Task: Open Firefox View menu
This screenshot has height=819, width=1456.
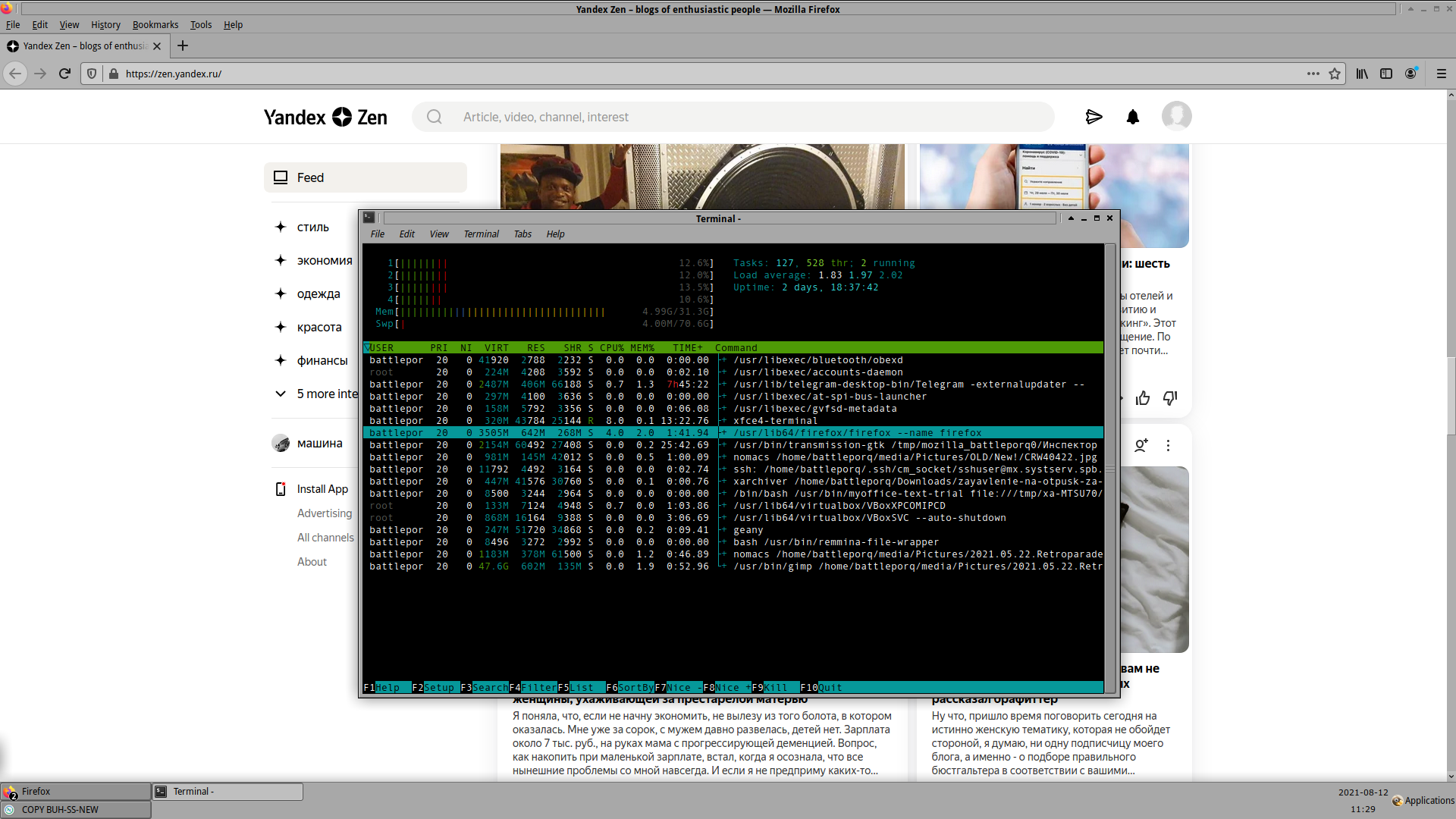Action: (69, 25)
